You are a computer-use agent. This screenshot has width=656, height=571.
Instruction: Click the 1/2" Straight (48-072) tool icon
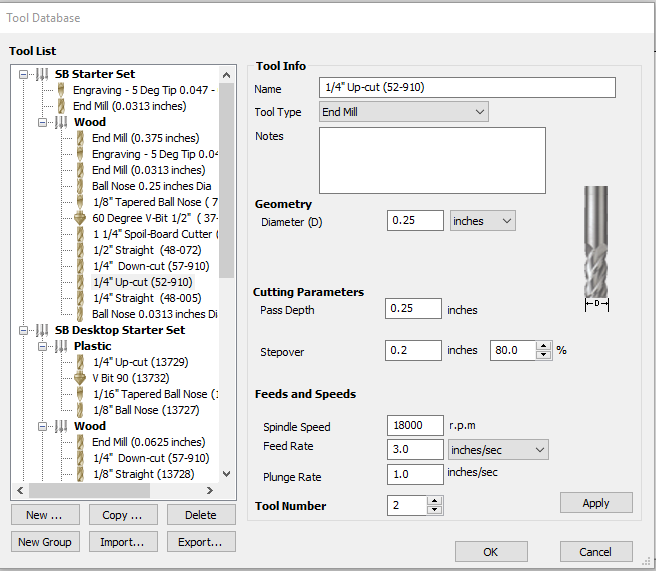(80, 250)
